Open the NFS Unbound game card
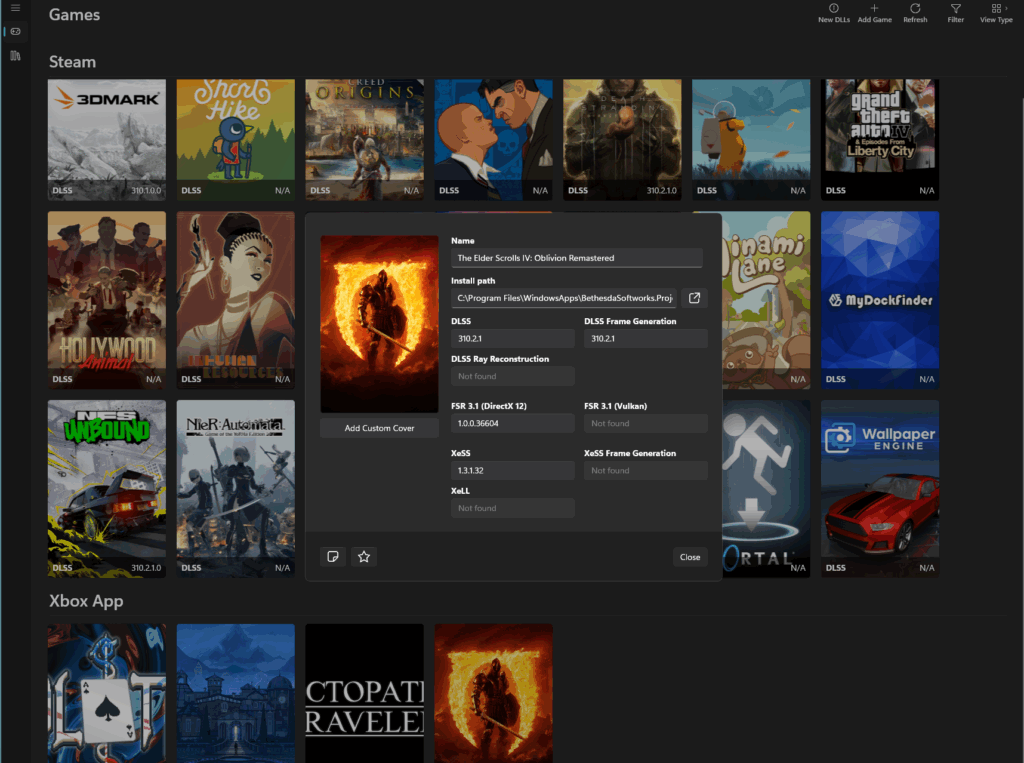This screenshot has height=763, width=1024. pyautogui.click(x=106, y=489)
